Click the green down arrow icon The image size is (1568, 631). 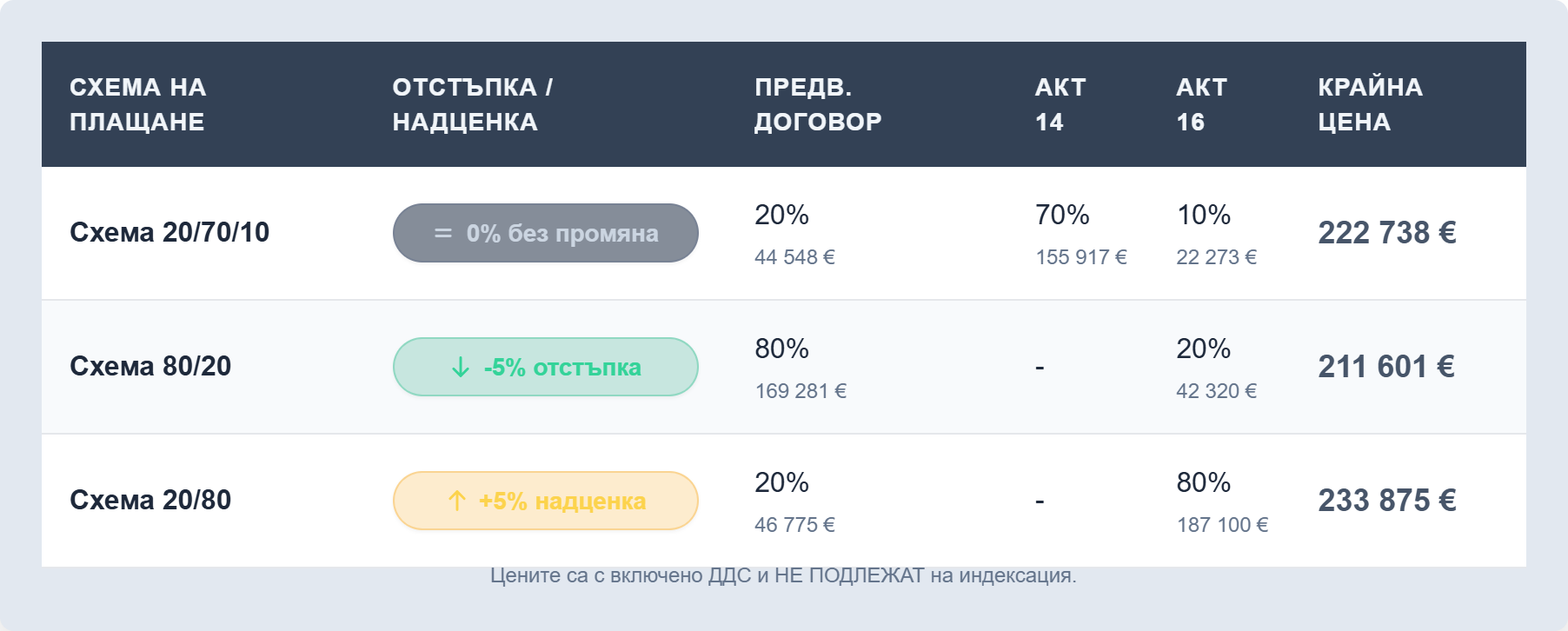(x=461, y=368)
